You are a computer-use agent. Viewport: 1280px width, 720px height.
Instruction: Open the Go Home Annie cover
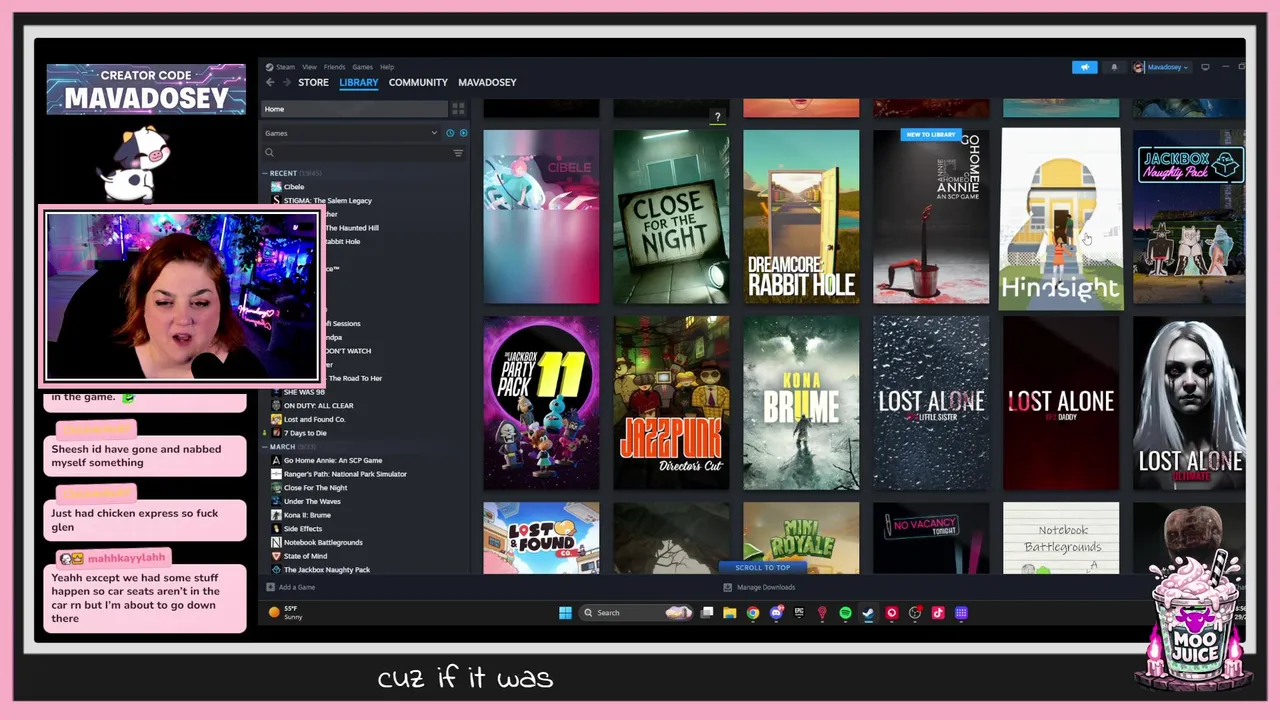click(x=931, y=216)
